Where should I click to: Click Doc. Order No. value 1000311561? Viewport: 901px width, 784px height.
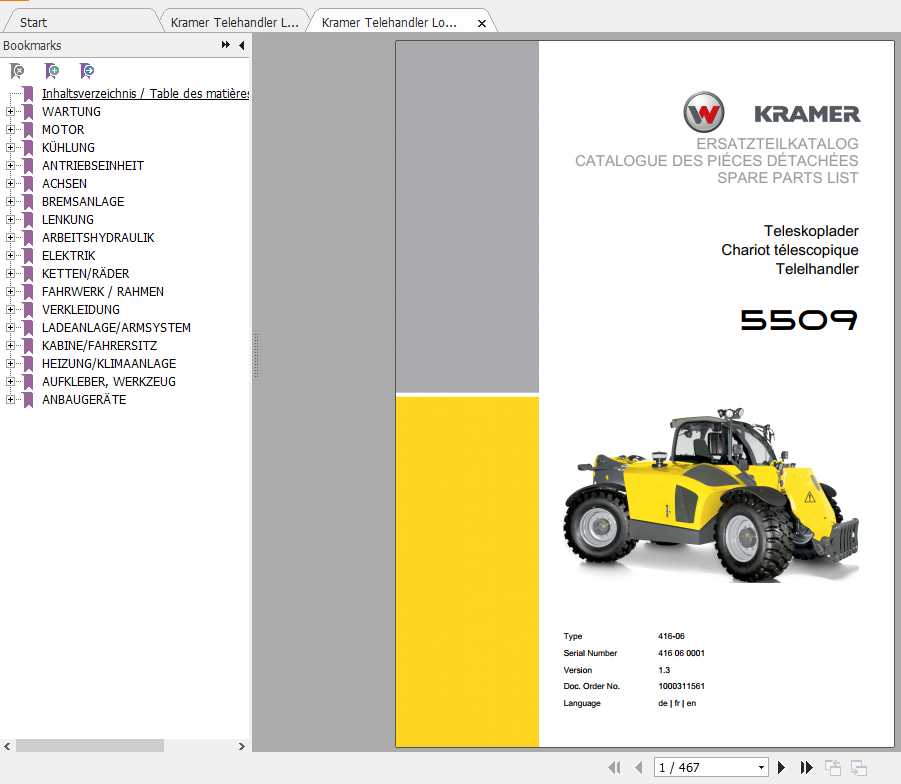click(681, 686)
